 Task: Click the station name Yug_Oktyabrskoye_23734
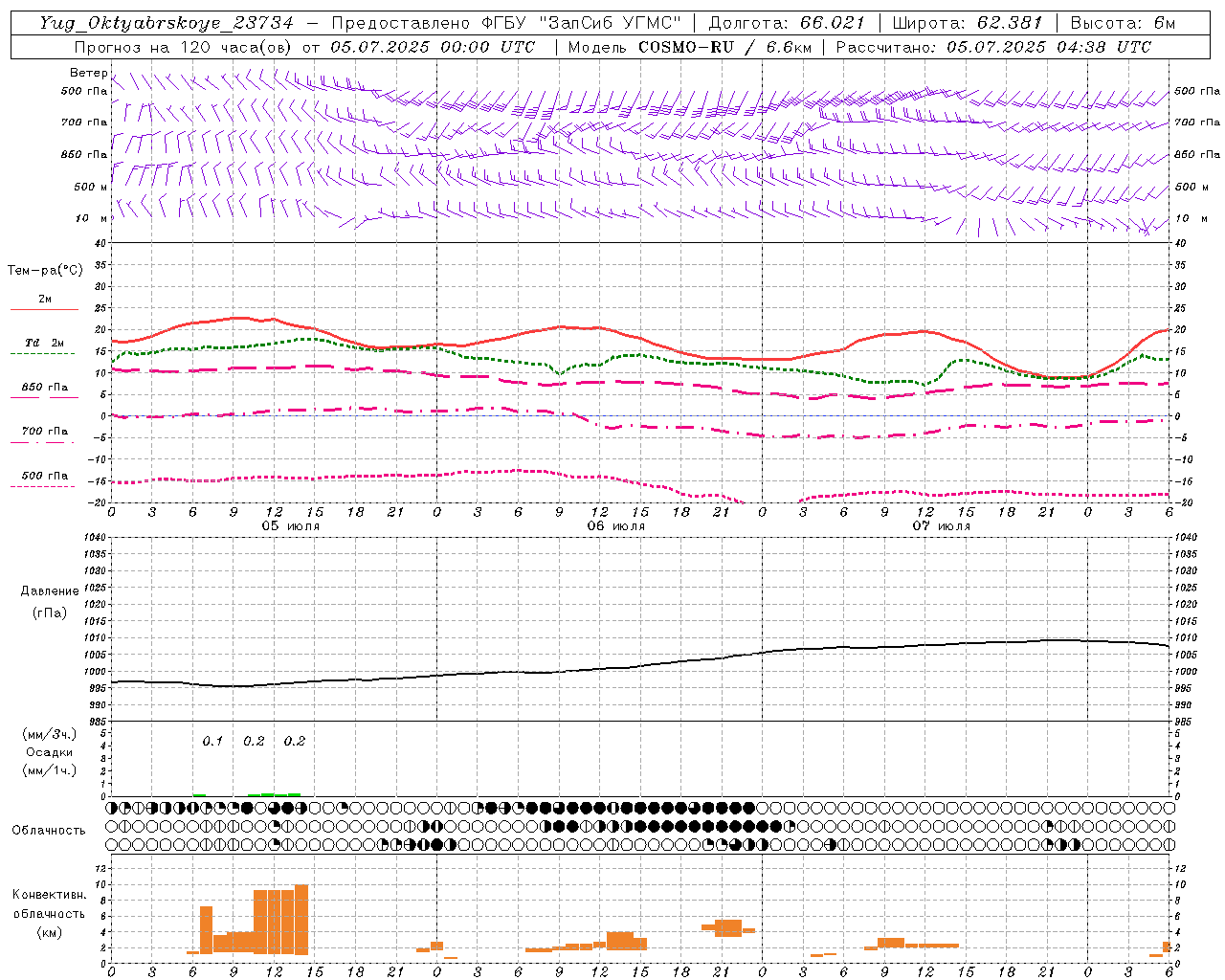(x=167, y=23)
